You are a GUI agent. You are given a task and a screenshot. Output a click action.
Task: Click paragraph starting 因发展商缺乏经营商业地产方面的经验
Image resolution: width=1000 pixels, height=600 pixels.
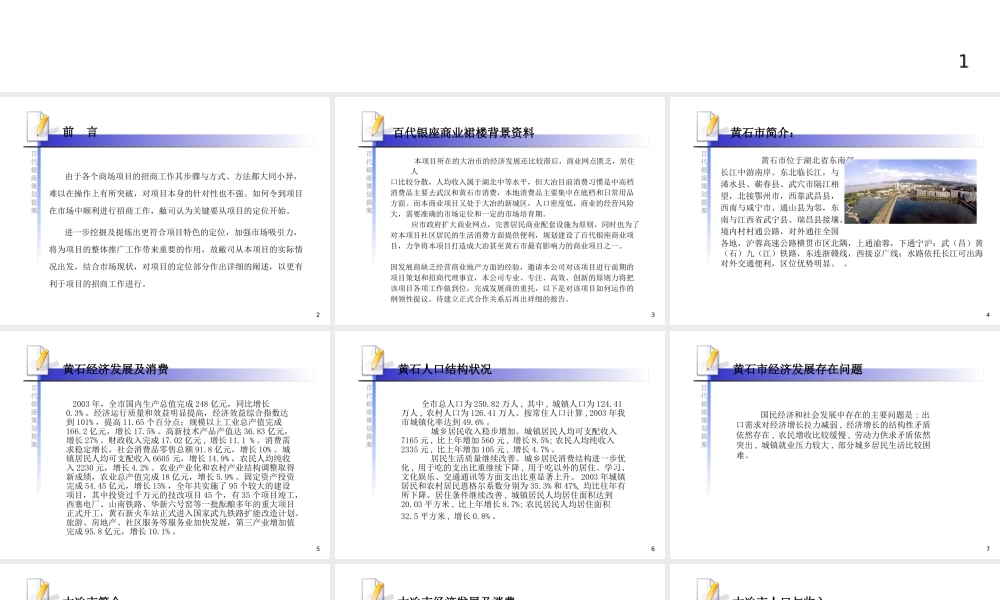[x=513, y=282]
